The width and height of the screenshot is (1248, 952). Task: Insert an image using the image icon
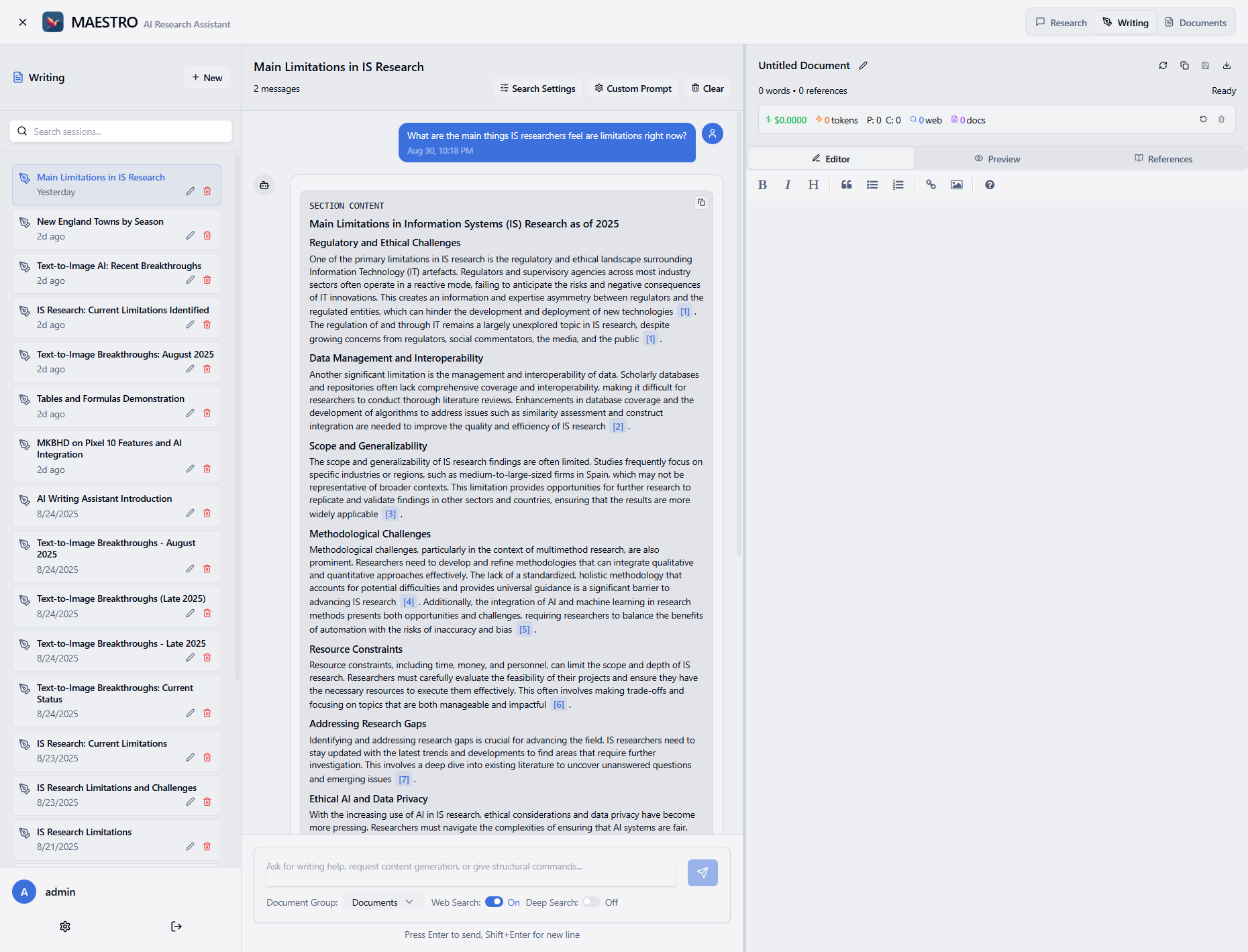click(957, 184)
